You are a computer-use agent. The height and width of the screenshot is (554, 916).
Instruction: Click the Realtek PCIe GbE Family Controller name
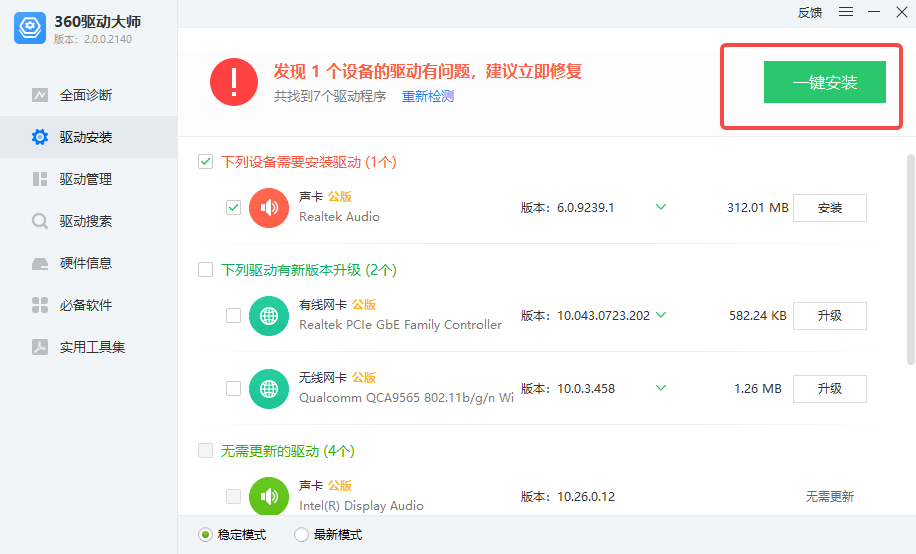coord(401,325)
